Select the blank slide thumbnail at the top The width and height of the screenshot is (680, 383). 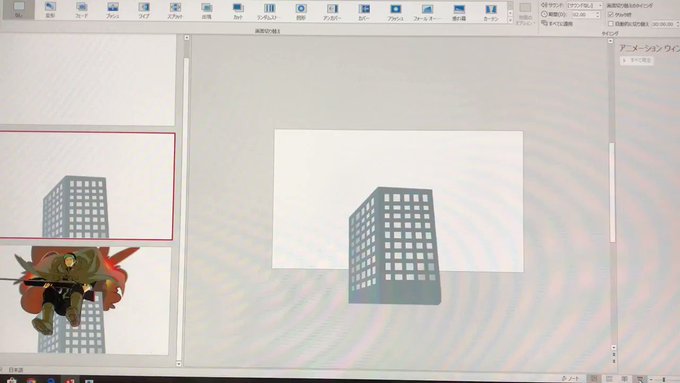tap(87, 79)
